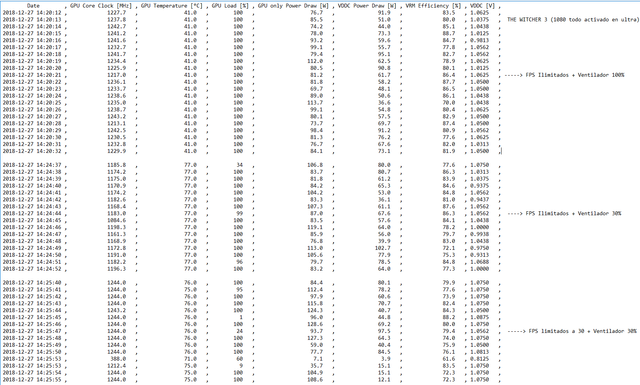Click the timestamp '2018-12-27 14:24:37'
Image resolution: width=640 pixels, height=385 pixels.
click(32, 165)
